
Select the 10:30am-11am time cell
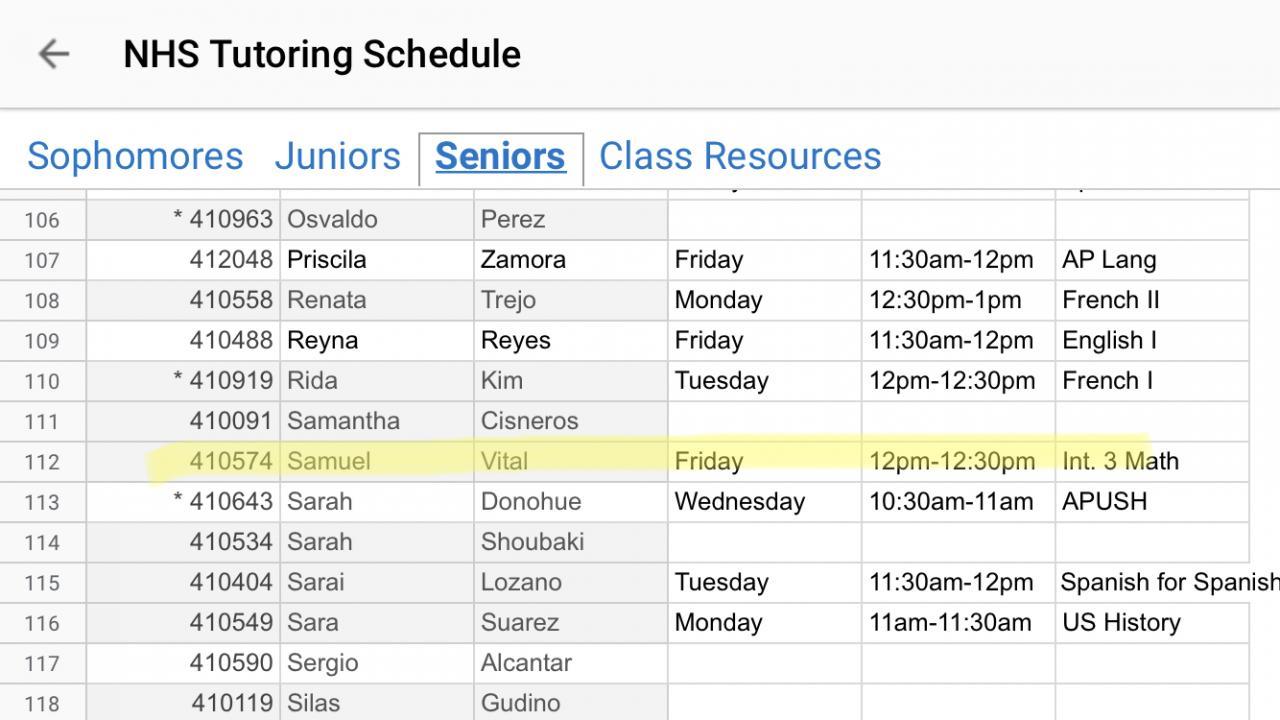click(x=957, y=501)
